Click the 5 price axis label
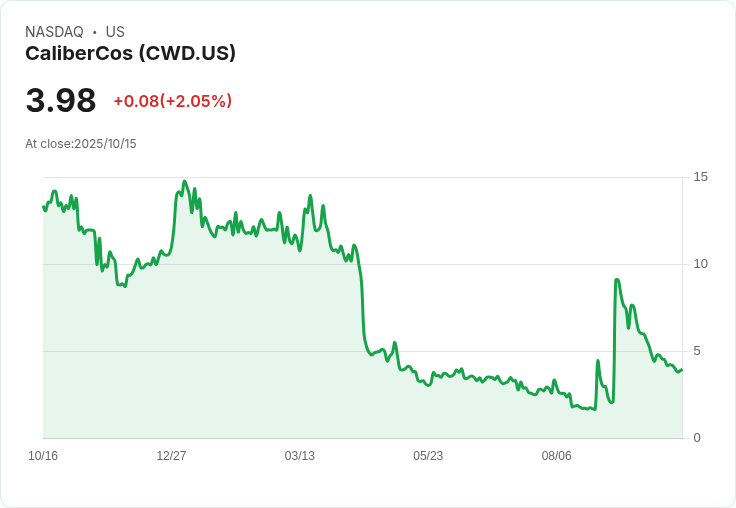 point(697,351)
